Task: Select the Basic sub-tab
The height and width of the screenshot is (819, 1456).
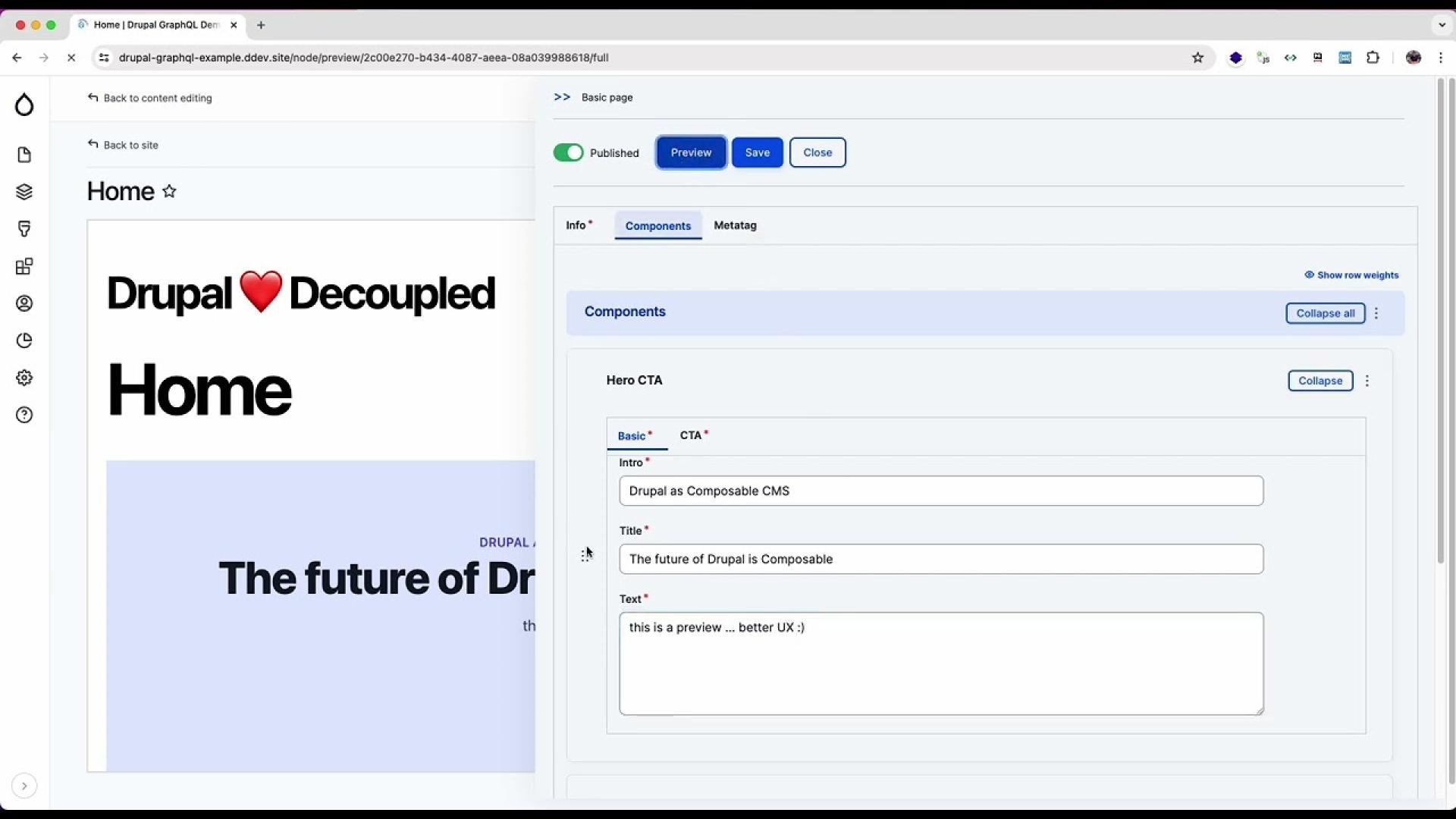Action: click(635, 436)
